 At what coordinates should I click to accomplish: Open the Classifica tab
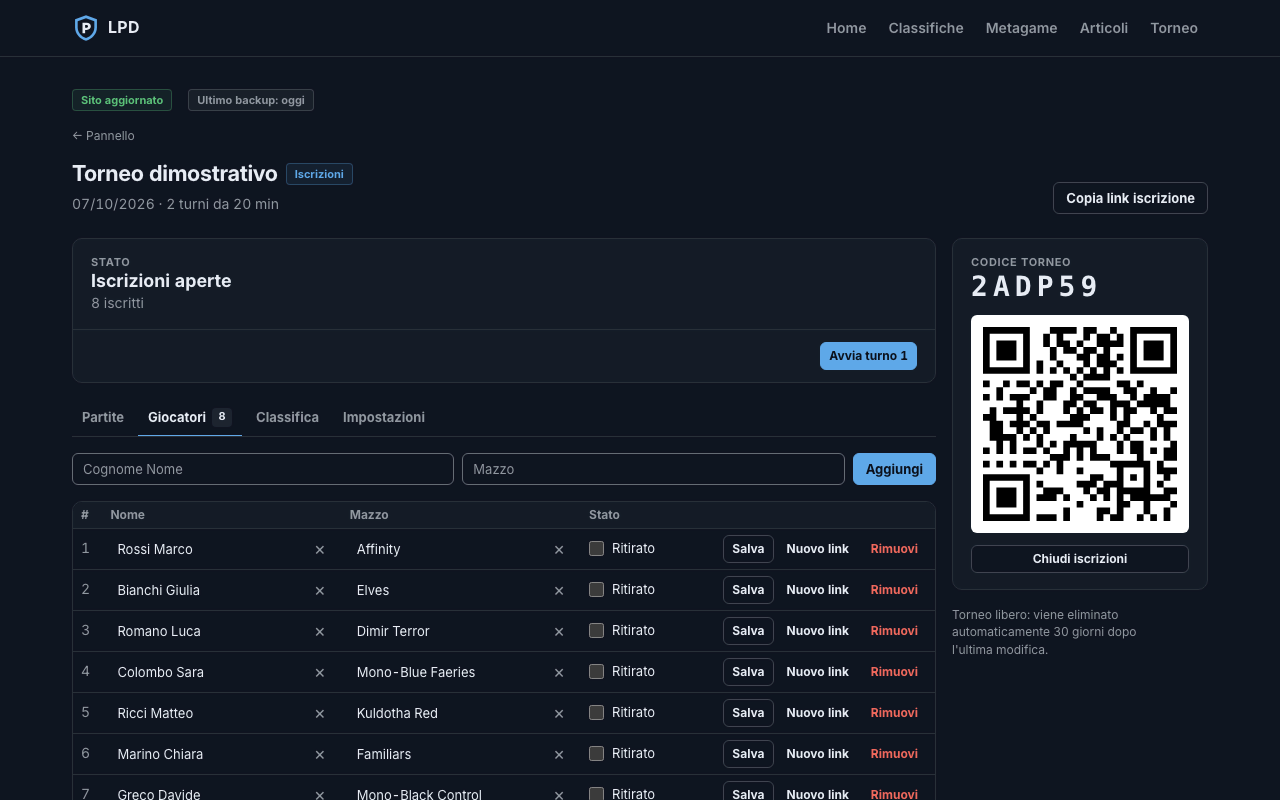click(287, 417)
